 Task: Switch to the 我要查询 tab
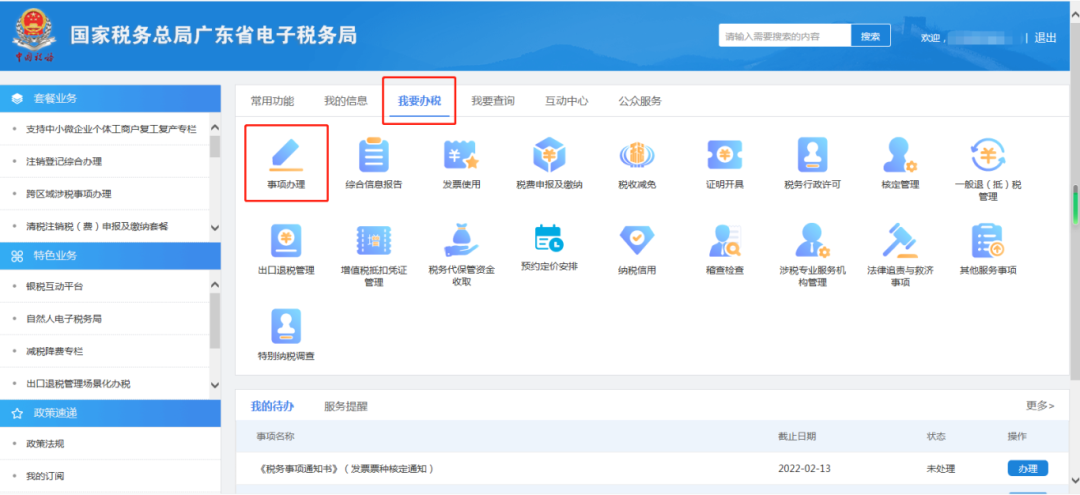(492, 101)
